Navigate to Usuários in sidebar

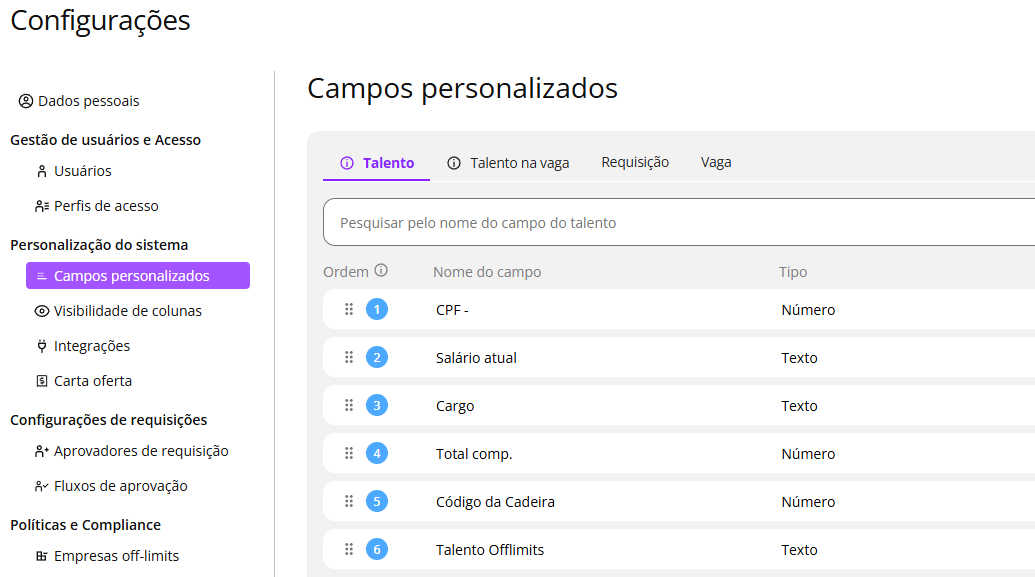tap(82, 171)
